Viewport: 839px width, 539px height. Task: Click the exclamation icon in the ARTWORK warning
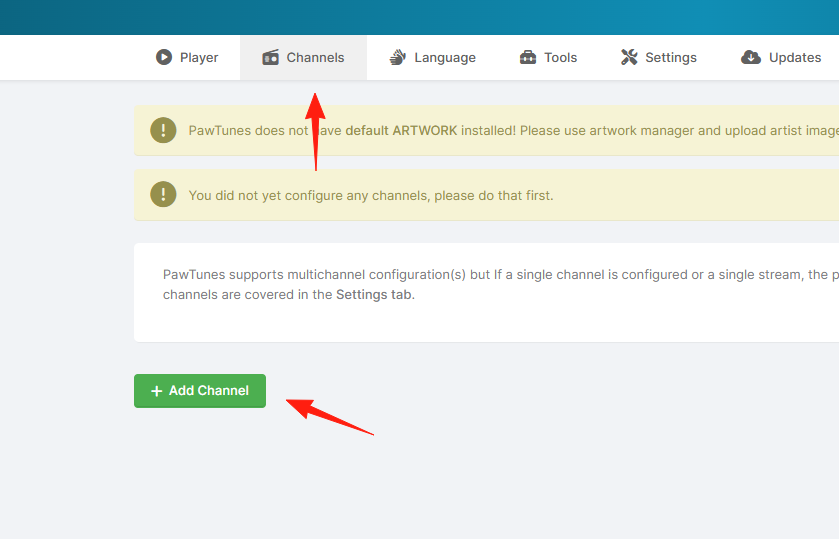click(163, 130)
